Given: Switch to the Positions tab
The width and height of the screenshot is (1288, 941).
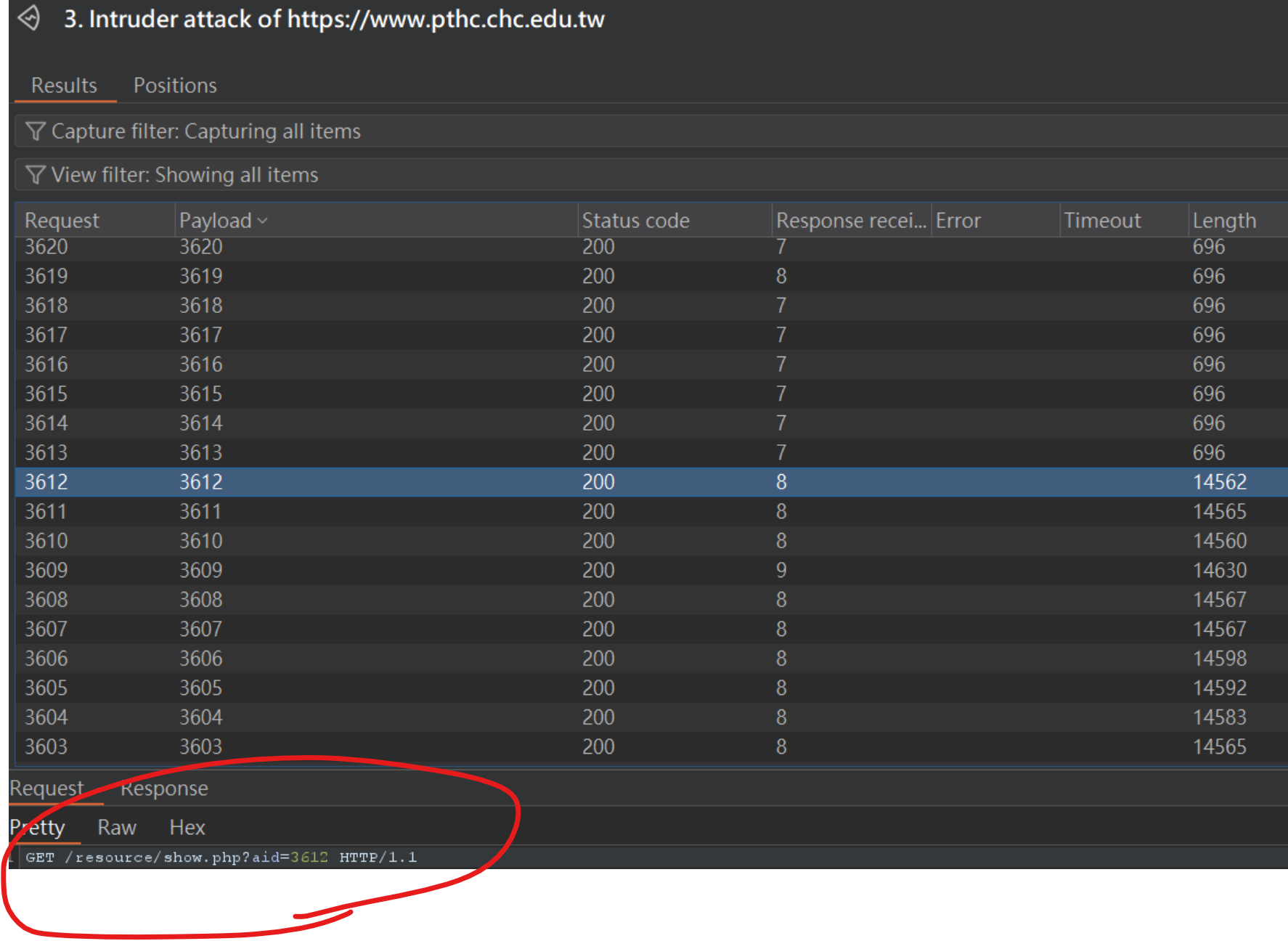Looking at the screenshot, I should (x=175, y=86).
